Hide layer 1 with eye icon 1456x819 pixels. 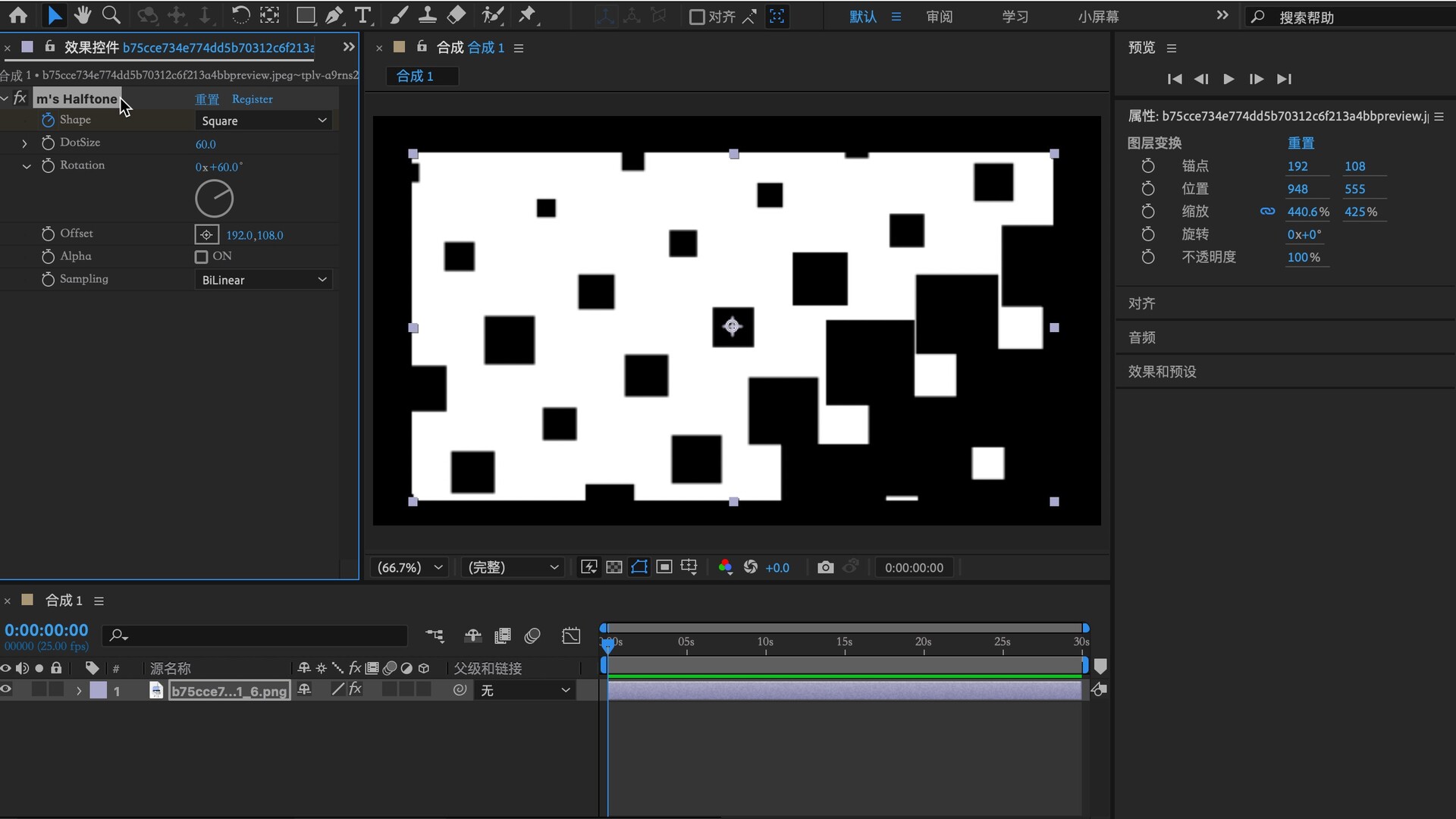tap(6, 689)
